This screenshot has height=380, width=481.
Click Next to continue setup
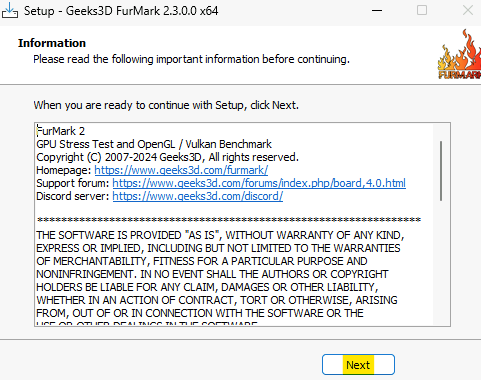tap(358, 365)
